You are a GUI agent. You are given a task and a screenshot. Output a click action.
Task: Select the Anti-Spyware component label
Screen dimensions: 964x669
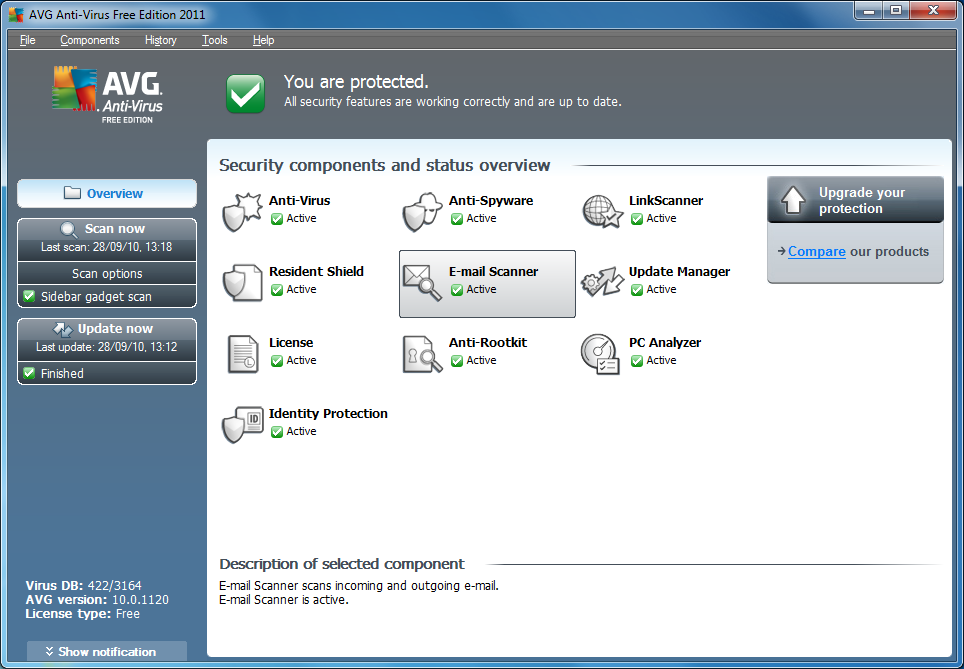pyautogui.click(x=491, y=200)
